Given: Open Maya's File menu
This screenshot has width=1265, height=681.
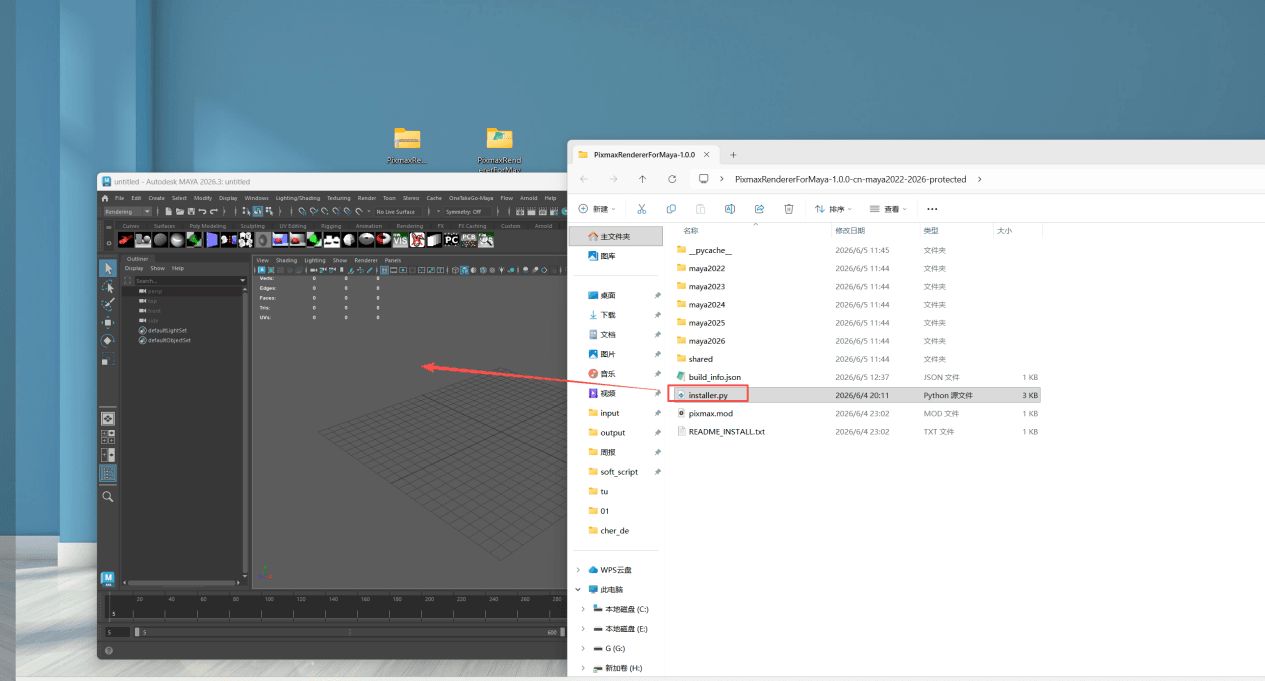Looking at the screenshot, I should pos(119,198).
